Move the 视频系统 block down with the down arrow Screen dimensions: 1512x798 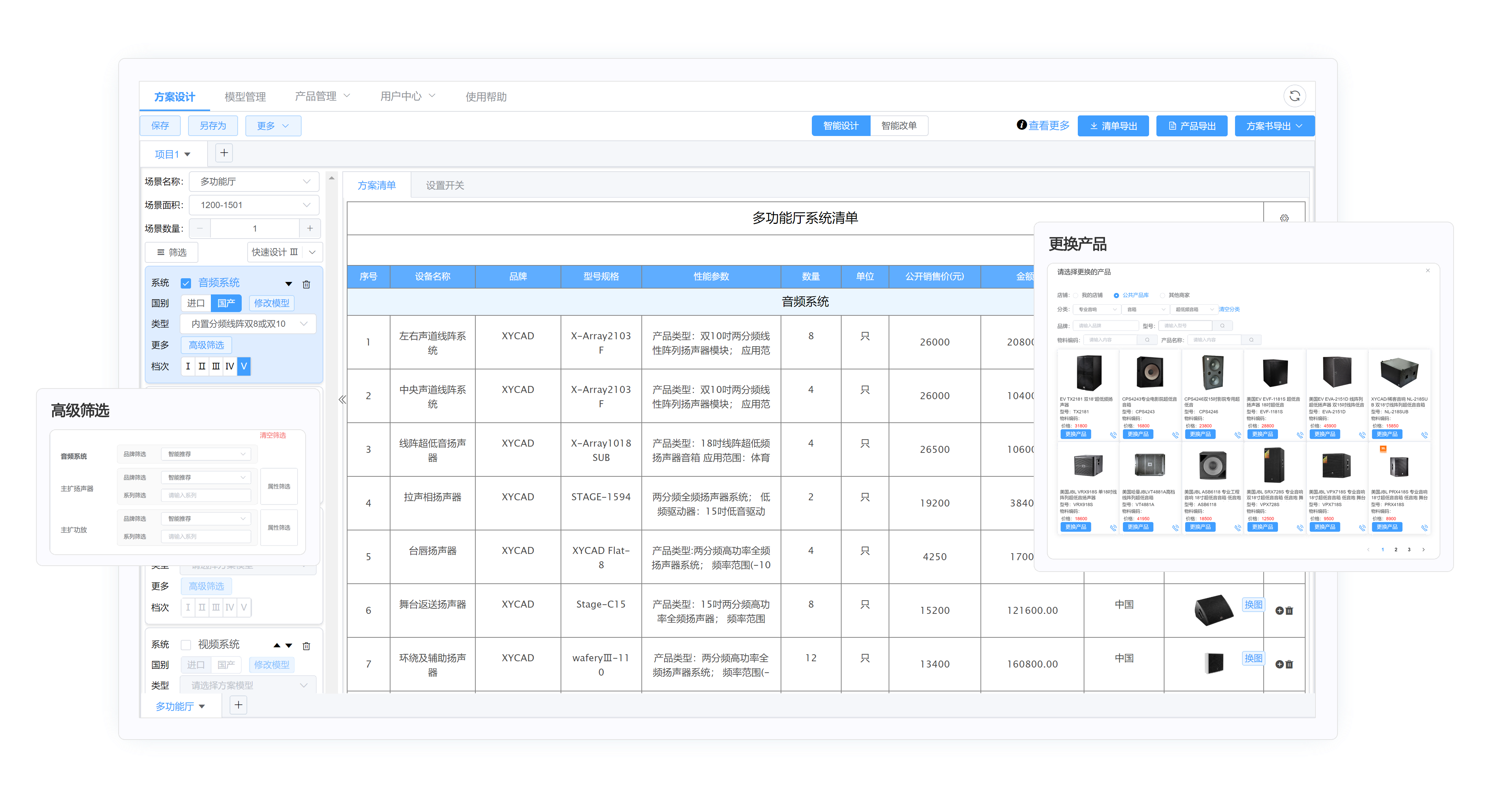(x=289, y=645)
